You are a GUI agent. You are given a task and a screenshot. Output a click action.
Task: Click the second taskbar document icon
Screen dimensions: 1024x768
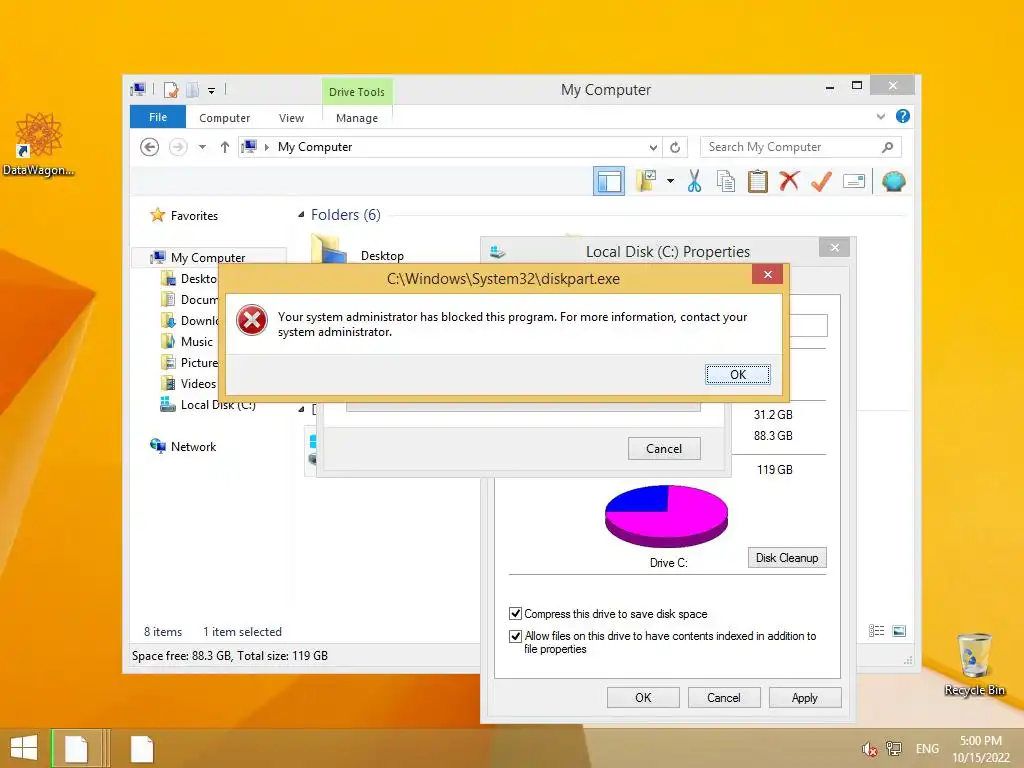pos(142,748)
